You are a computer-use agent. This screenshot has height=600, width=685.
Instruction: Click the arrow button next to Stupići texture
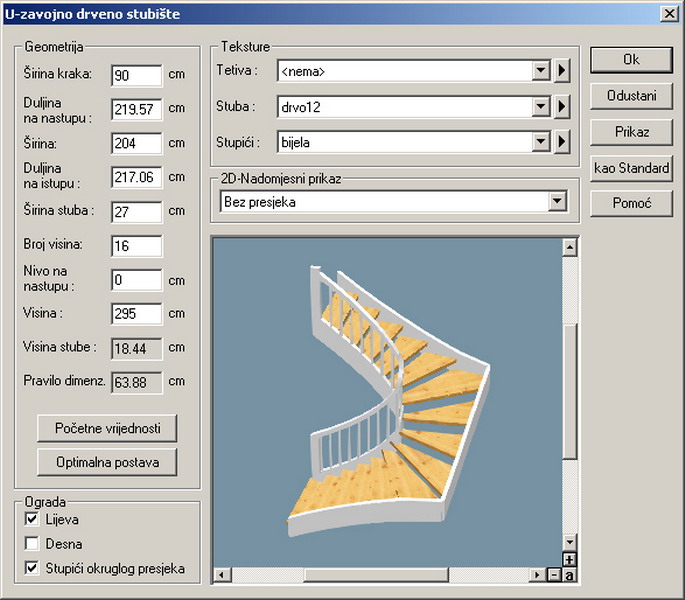pos(562,142)
